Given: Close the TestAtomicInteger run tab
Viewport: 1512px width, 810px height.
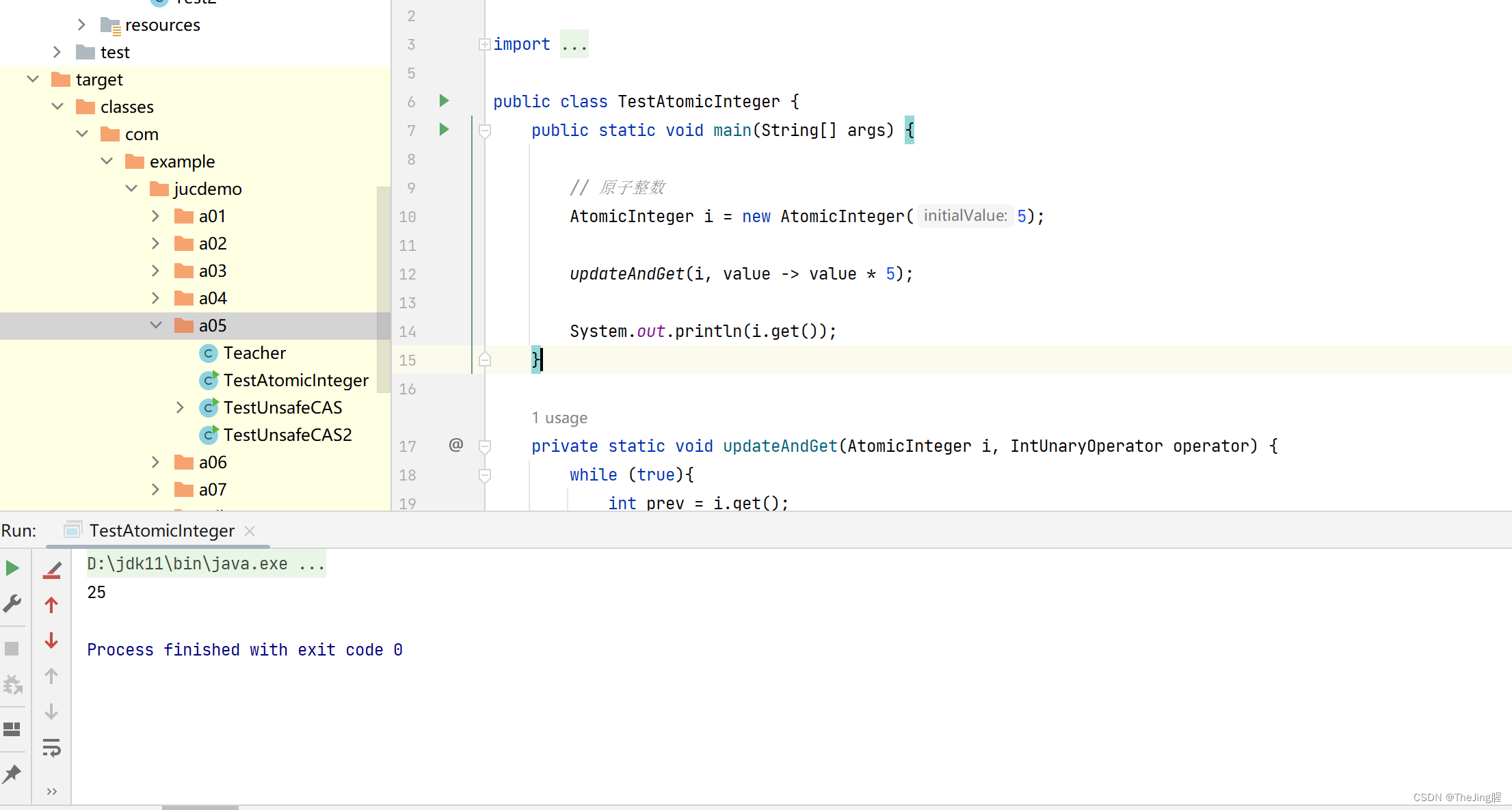Looking at the screenshot, I should pyautogui.click(x=250, y=531).
